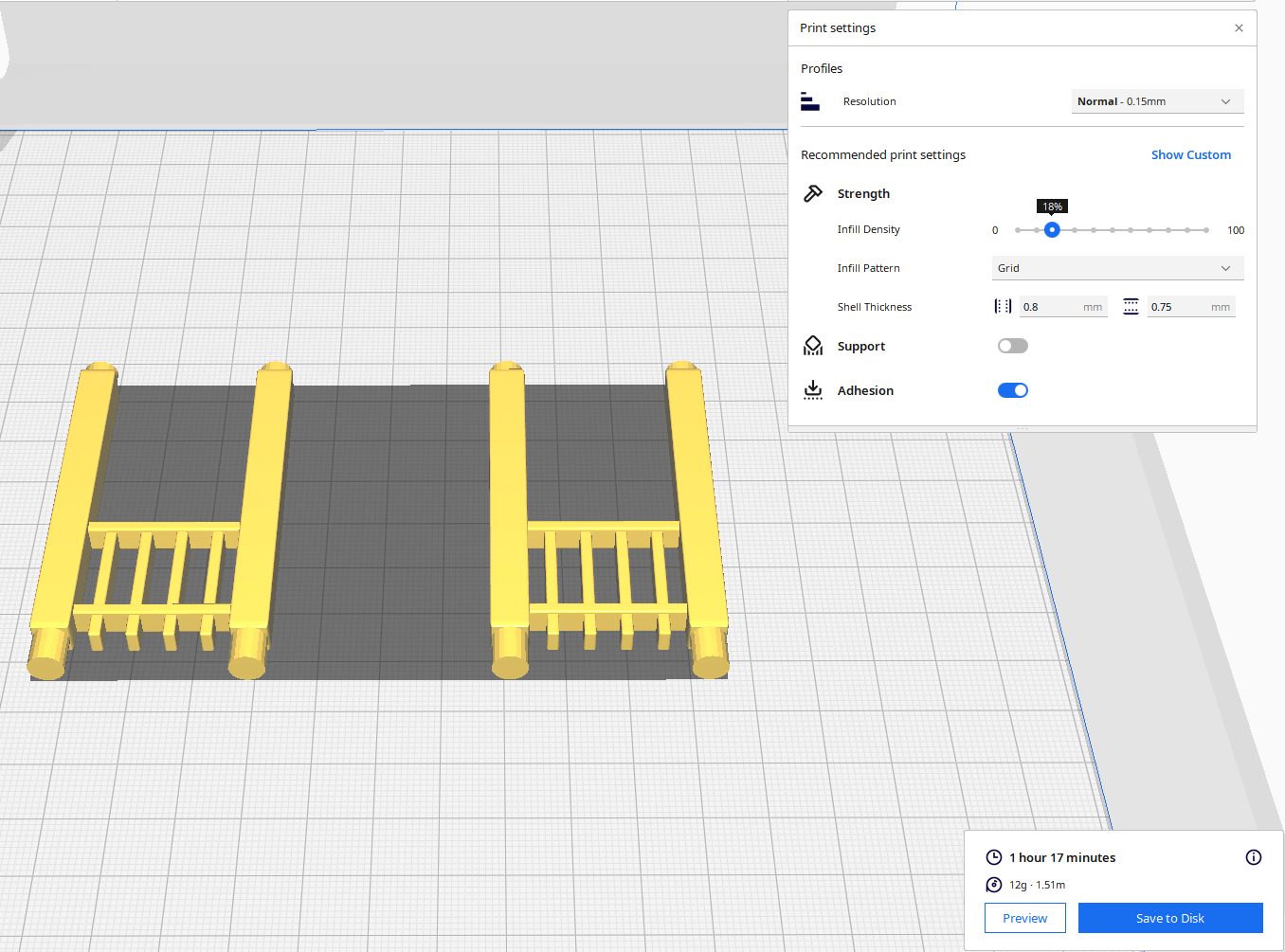This screenshot has width=1285, height=952.
Task: Enable the Support toggle
Action: click(x=1012, y=346)
